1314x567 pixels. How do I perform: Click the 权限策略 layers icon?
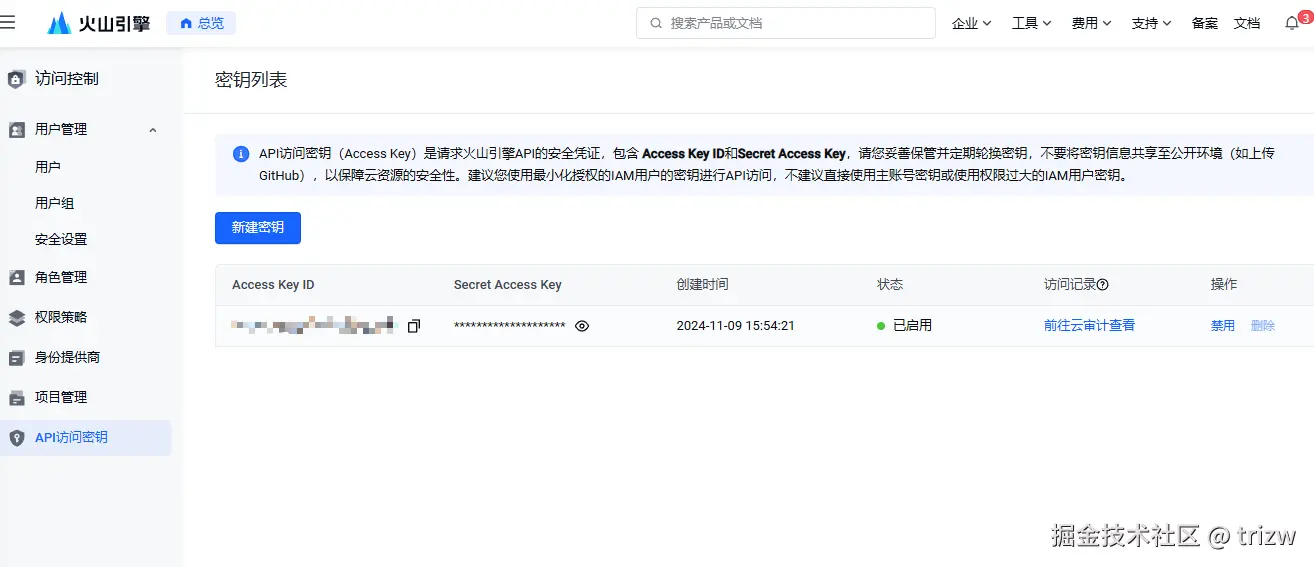click(16, 318)
